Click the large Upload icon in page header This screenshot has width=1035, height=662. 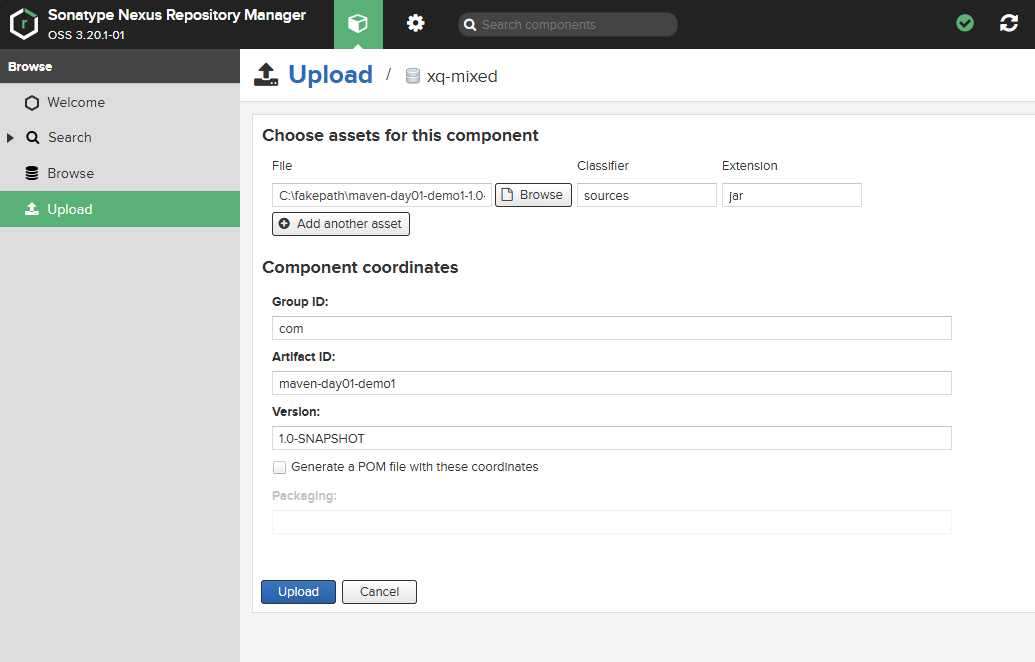[x=266, y=75]
